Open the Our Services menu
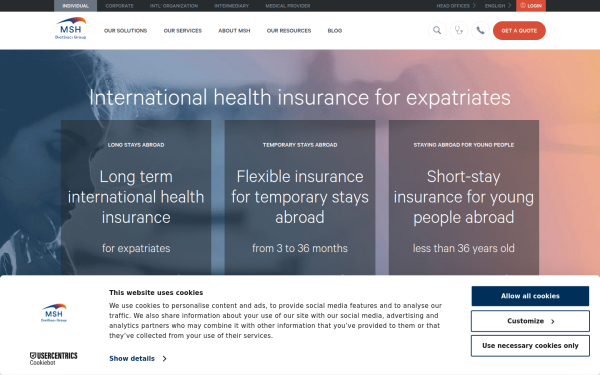Screen dimensions: 600x375 coord(183,31)
